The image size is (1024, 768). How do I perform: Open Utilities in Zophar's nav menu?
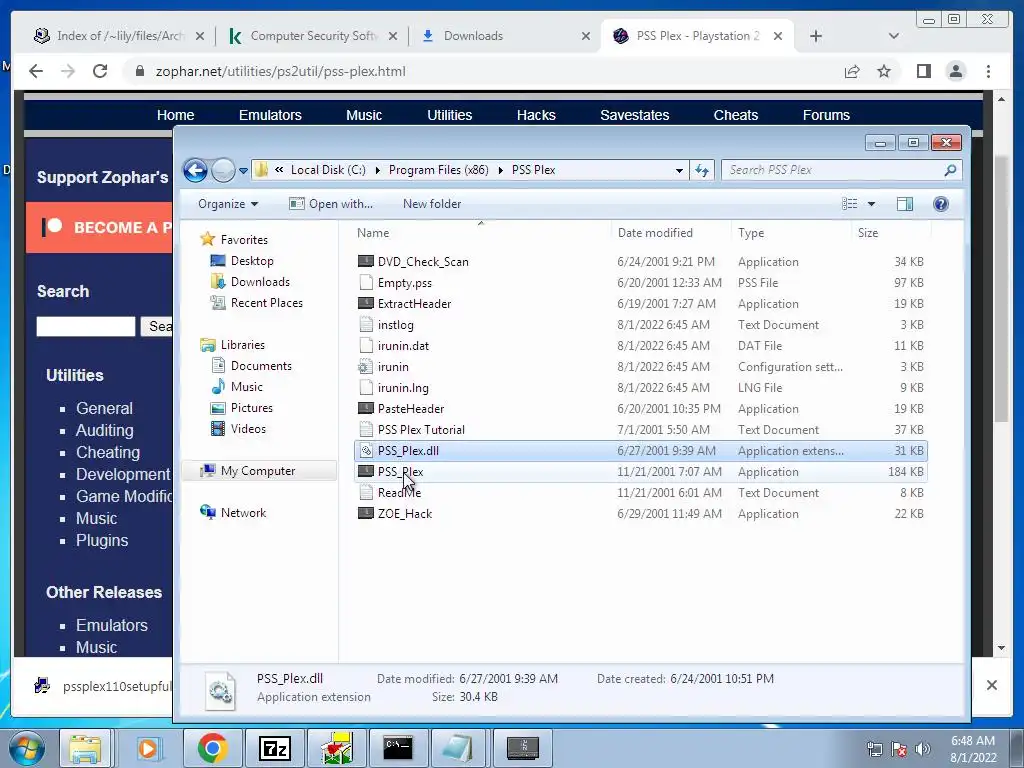point(449,115)
